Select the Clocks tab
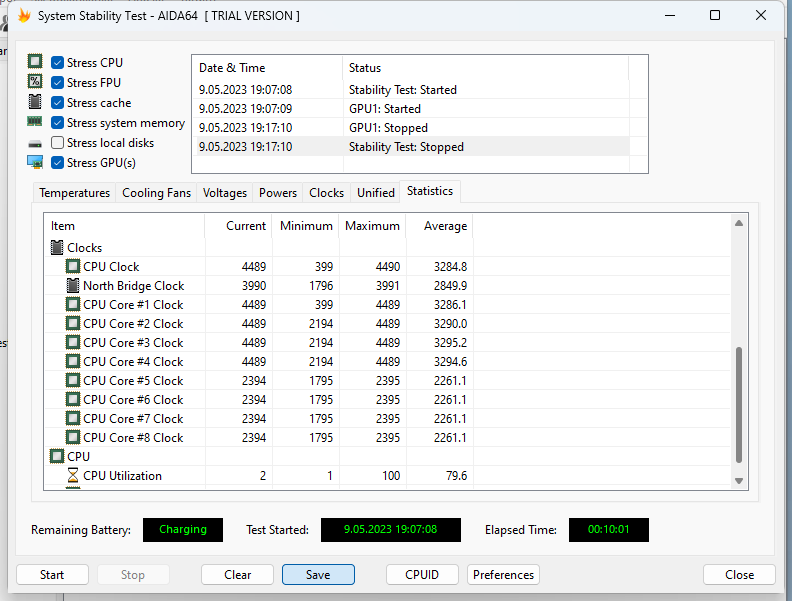Image resolution: width=792 pixels, height=601 pixels. (326, 193)
